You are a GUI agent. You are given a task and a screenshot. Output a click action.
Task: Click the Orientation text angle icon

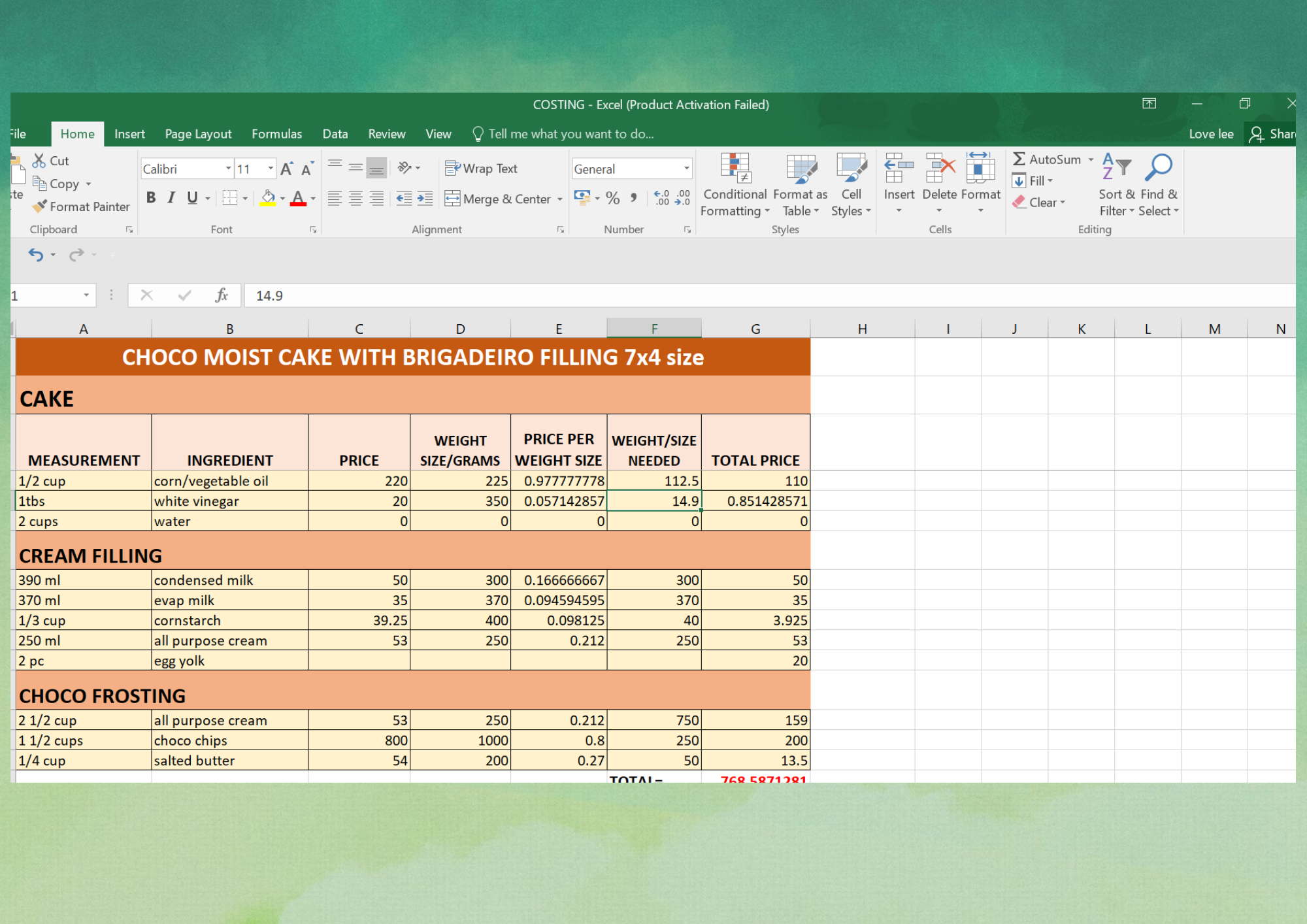point(405,168)
